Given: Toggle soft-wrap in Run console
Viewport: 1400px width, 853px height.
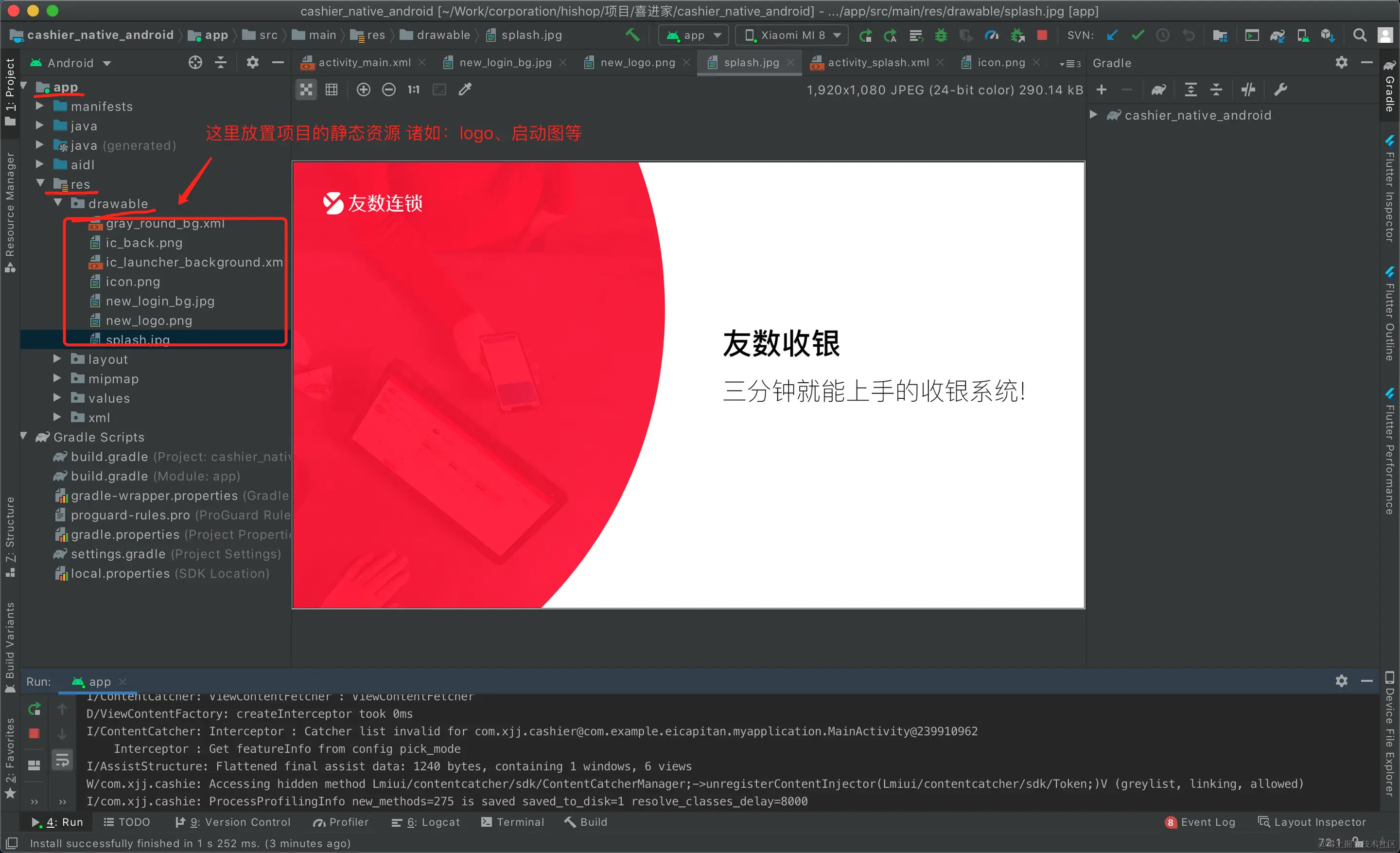Looking at the screenshot, I should (x=62, y=760).
